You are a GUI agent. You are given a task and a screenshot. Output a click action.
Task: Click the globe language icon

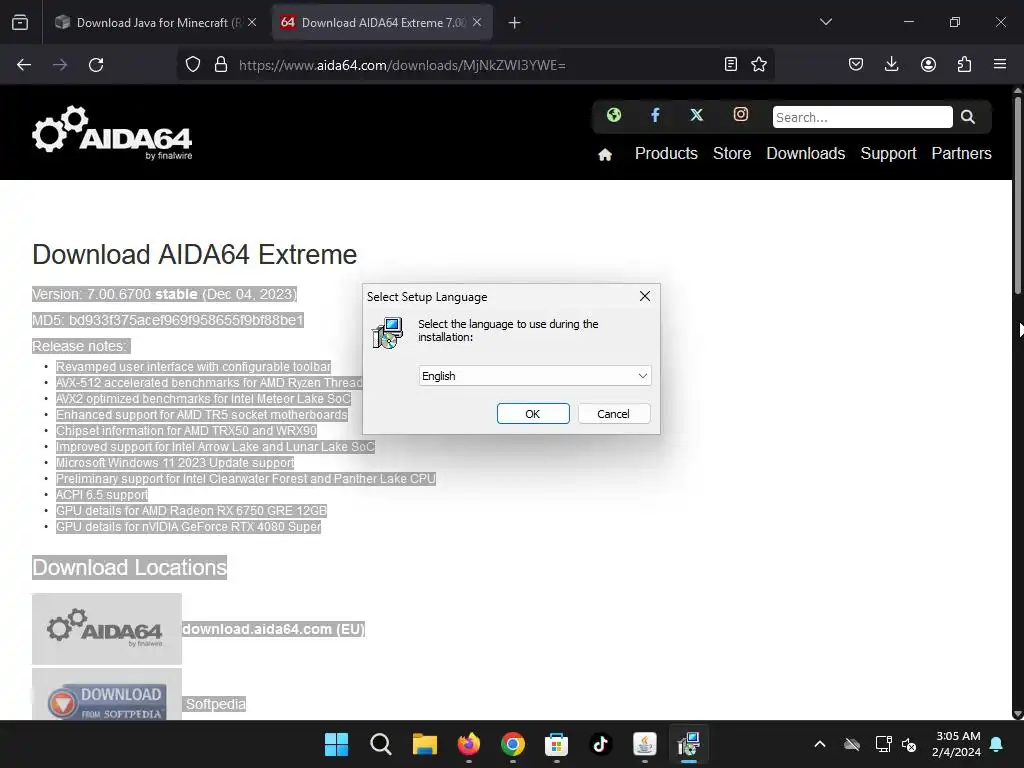[x=614, y=116]
